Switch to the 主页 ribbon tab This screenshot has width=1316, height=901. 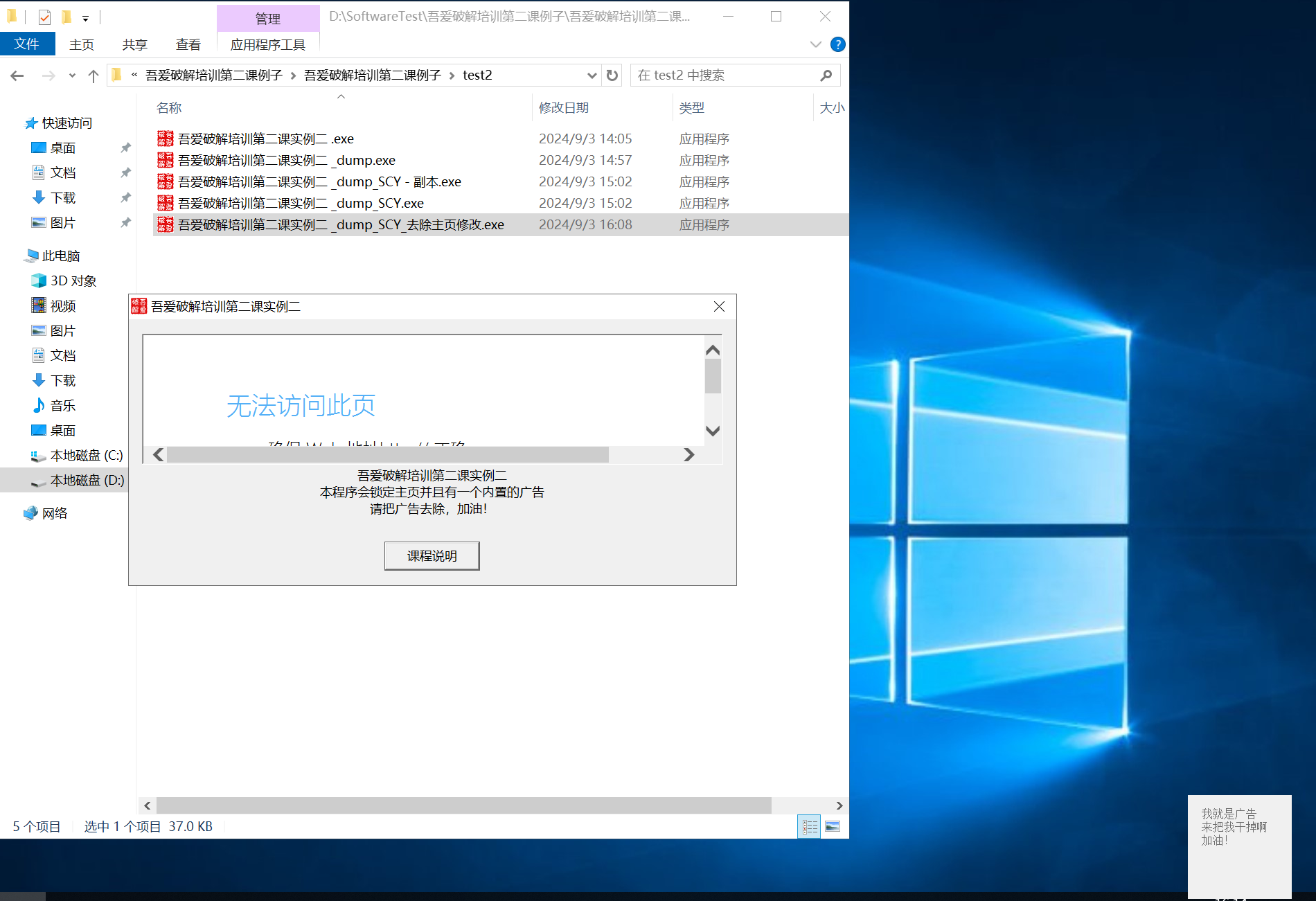82,44
